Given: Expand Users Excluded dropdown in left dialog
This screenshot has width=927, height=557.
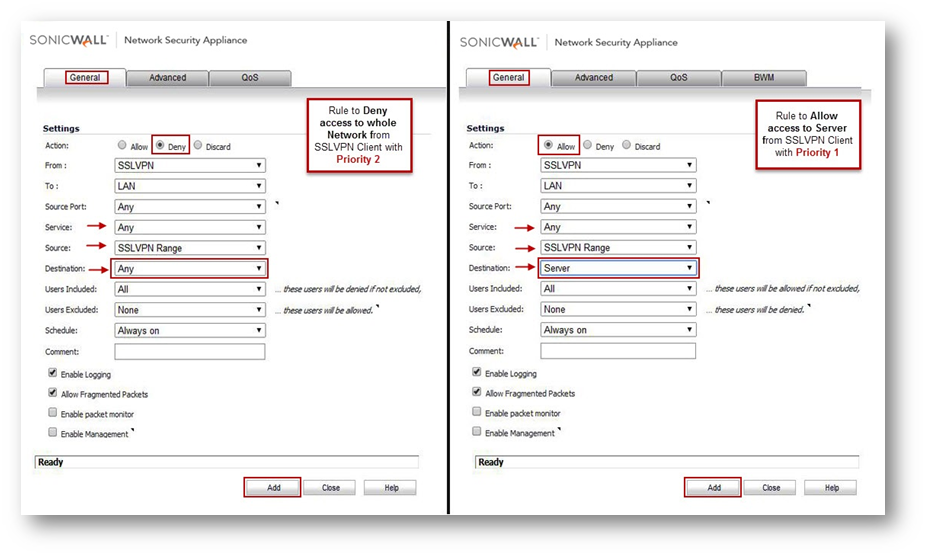Looking at the screenshot, I should [x=190, y=310].
